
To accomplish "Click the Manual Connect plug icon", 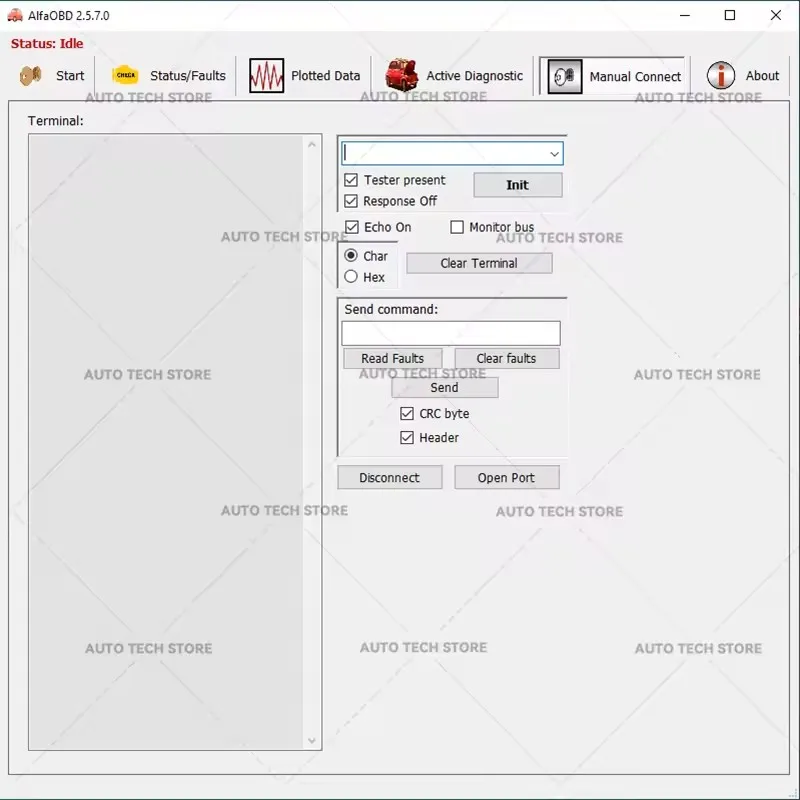I will pyautogui.click(x=564, y=76).
